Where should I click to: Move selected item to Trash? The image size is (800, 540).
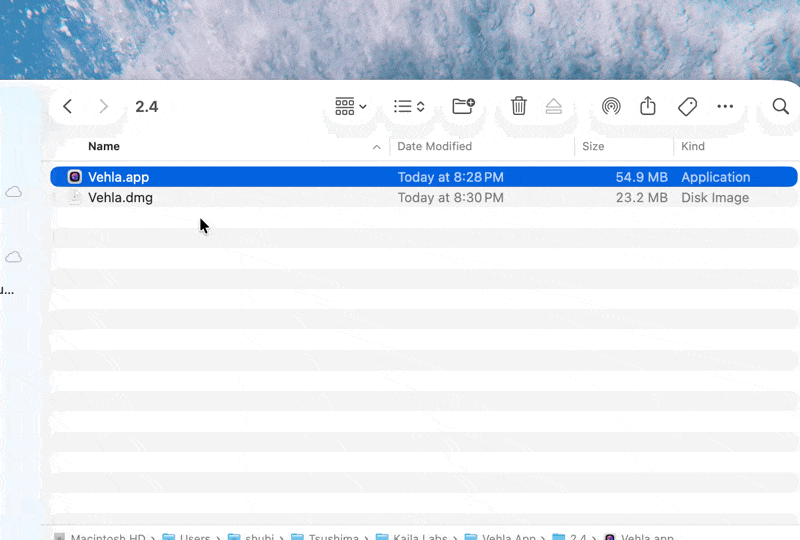(519, 106)
